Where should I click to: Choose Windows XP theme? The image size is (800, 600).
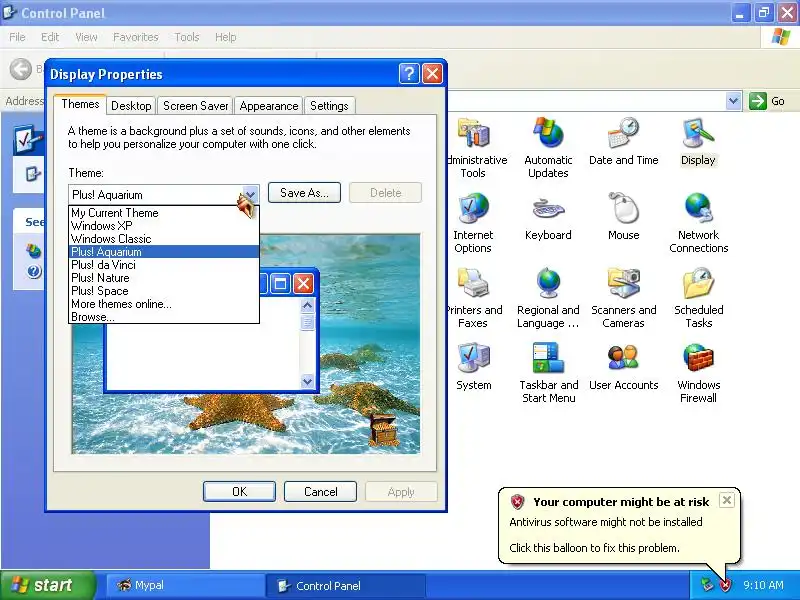click(164, 226)
